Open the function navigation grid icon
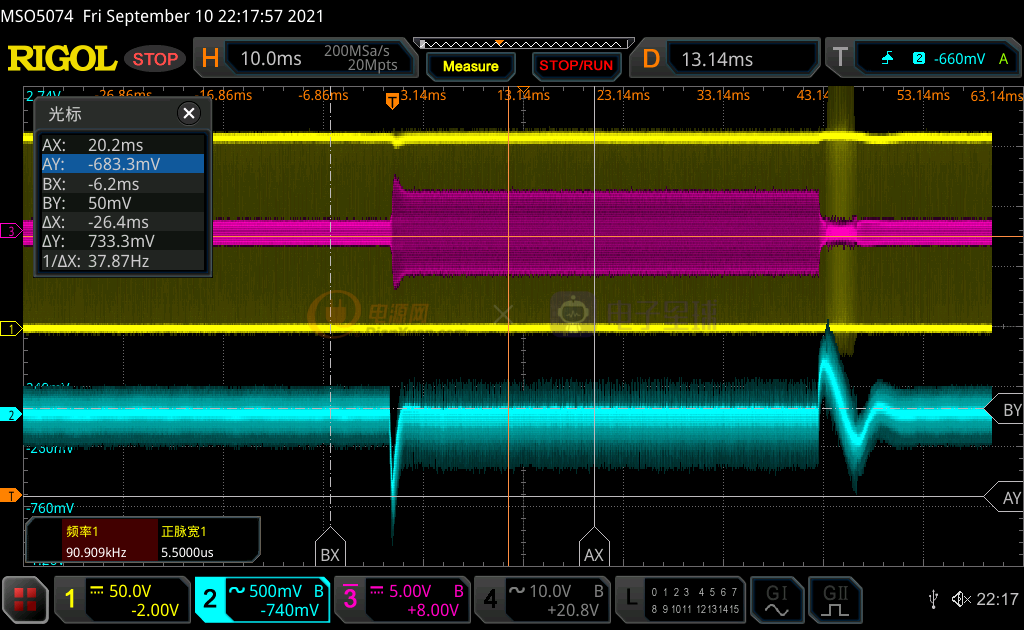Screen dimensions: 1024x630 click(25, 600)
